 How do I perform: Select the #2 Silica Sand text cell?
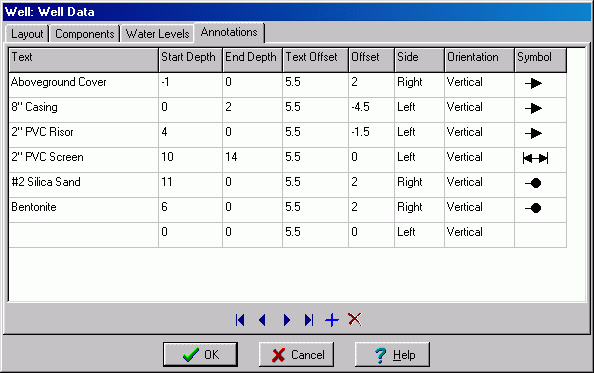point(83,185)
